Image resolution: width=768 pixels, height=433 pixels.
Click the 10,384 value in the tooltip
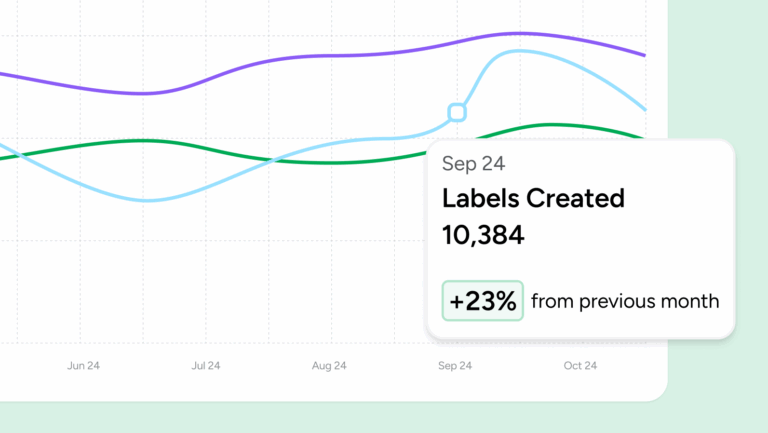click(x=483, y=235)
